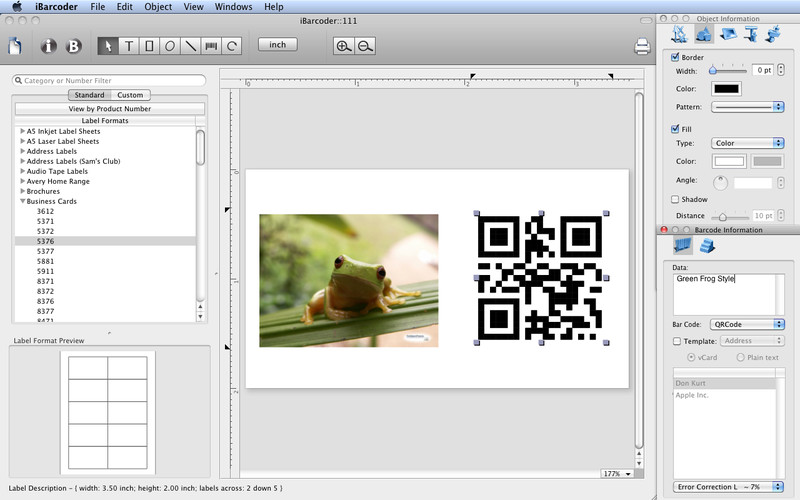The width and height of the screenshot is (800, 500).
Task: Open the Windows menu
Action: click(233, 7)
